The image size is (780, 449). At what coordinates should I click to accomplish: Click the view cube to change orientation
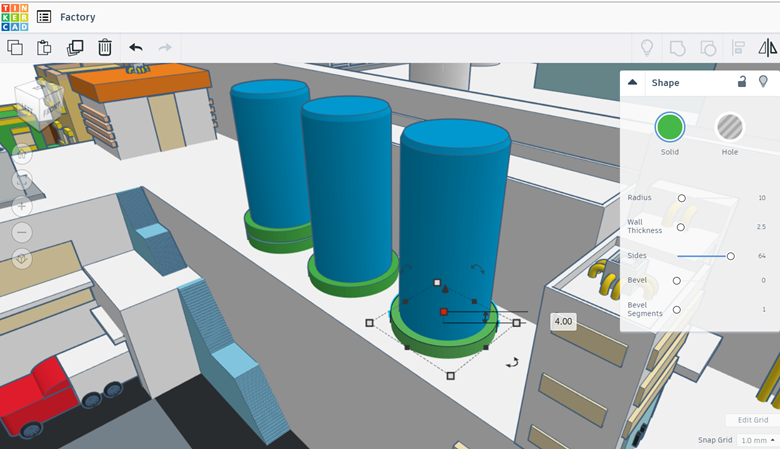(x=40, y=102)
